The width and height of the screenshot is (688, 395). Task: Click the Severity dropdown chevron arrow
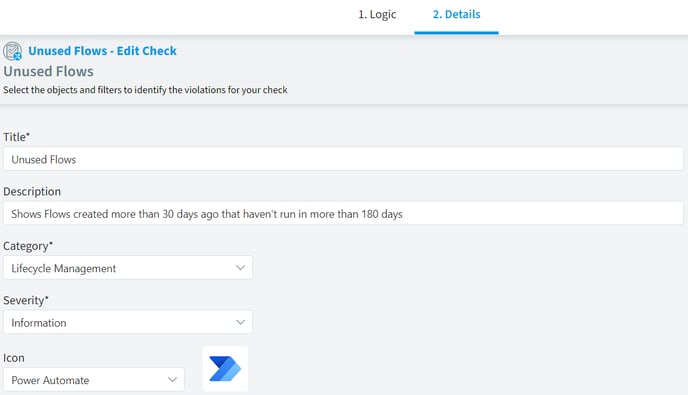[240, 322]
